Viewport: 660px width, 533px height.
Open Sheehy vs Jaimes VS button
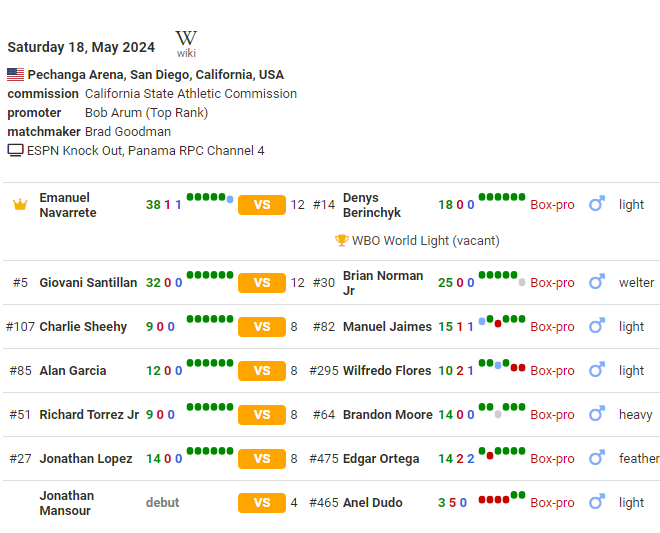(262, 327)
